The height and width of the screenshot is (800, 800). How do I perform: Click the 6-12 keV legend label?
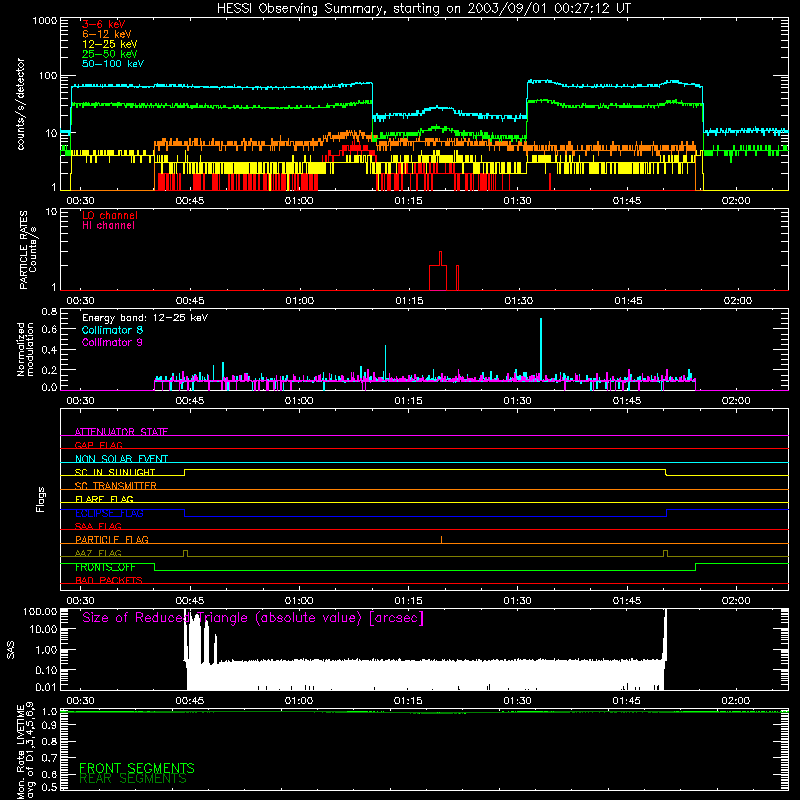point(107,34)
